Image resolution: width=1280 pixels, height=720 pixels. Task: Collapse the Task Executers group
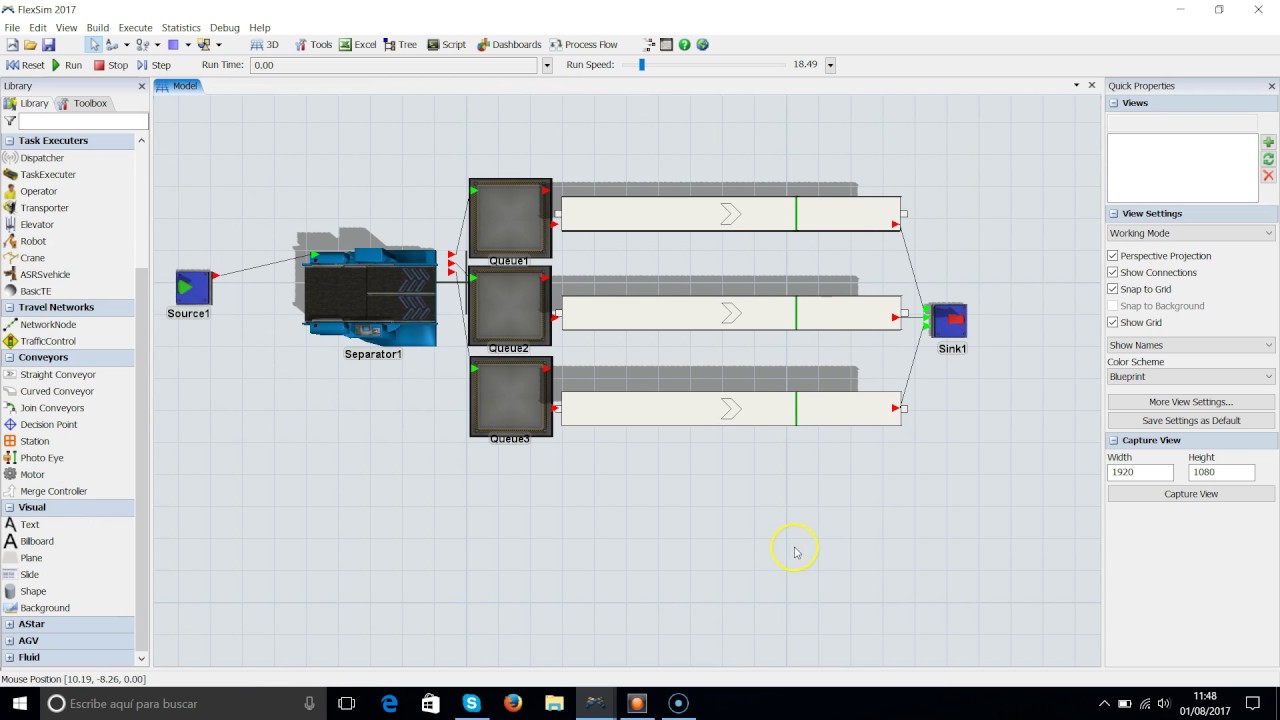[x=10, y=141]
